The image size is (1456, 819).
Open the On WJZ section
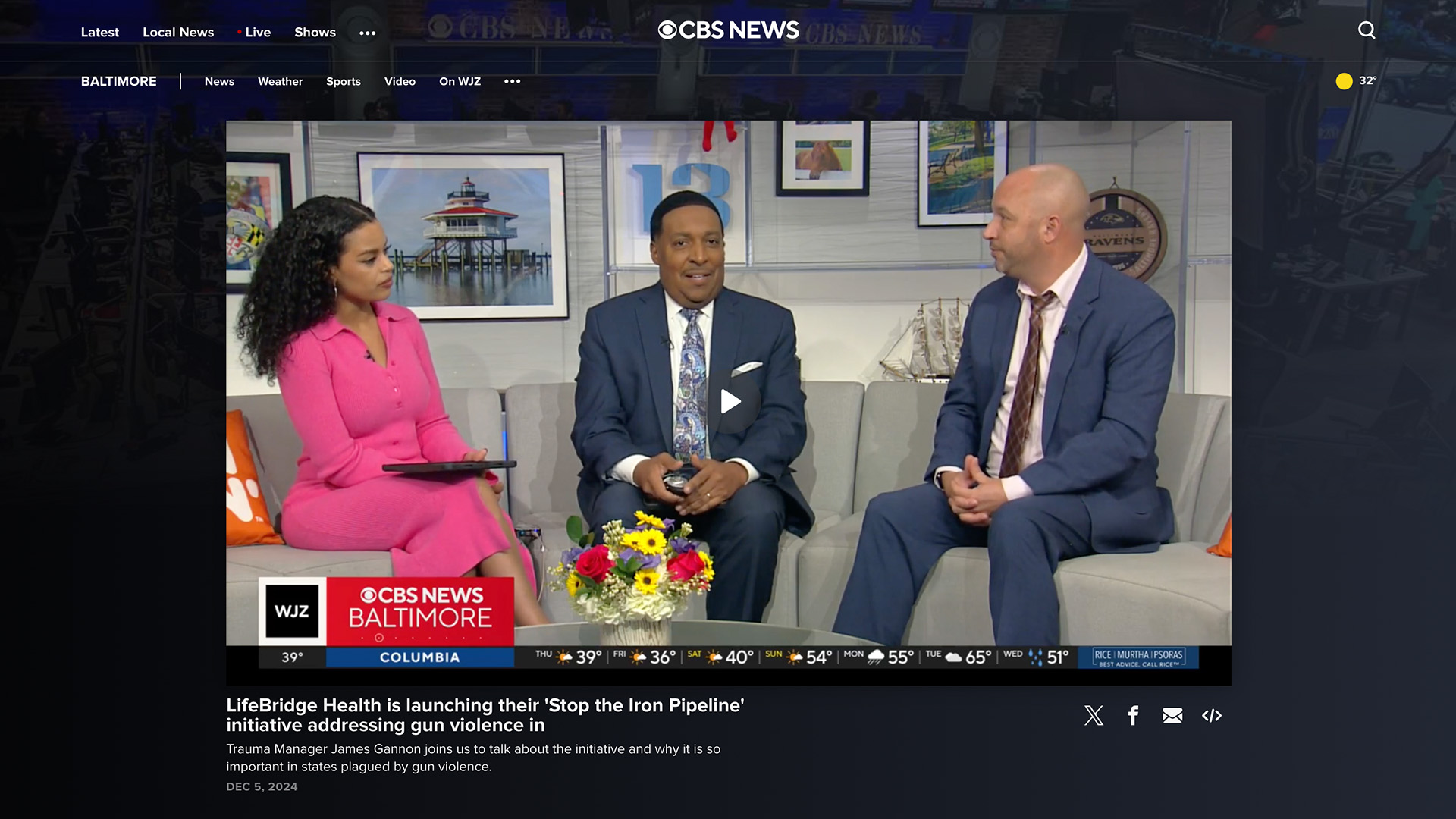(x=460, y=81)
